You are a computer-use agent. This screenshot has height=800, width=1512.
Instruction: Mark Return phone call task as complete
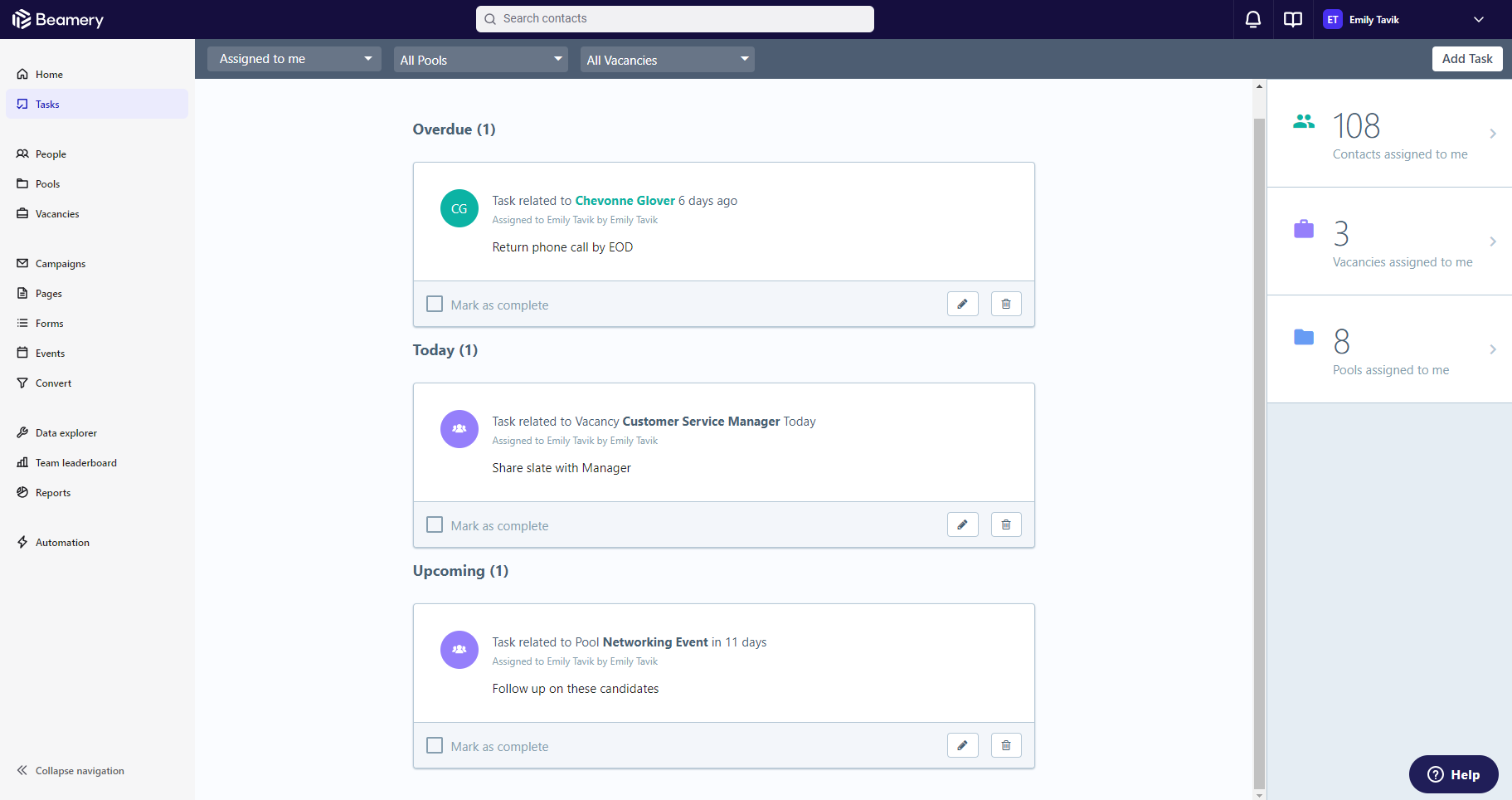point(435,304)
